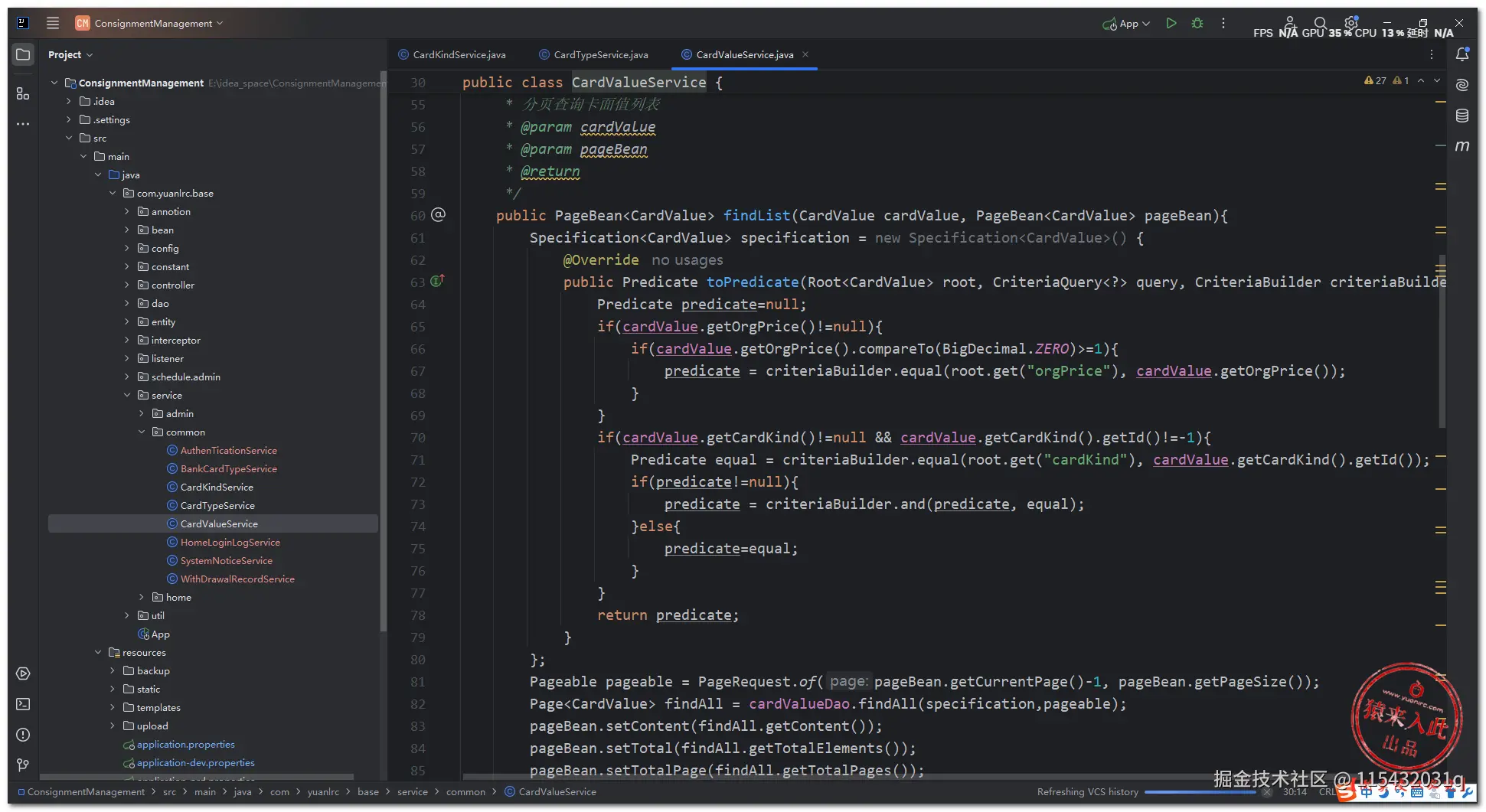Collapse the service package
This screenshot has width=1486, height=812.
click(127, 395)
